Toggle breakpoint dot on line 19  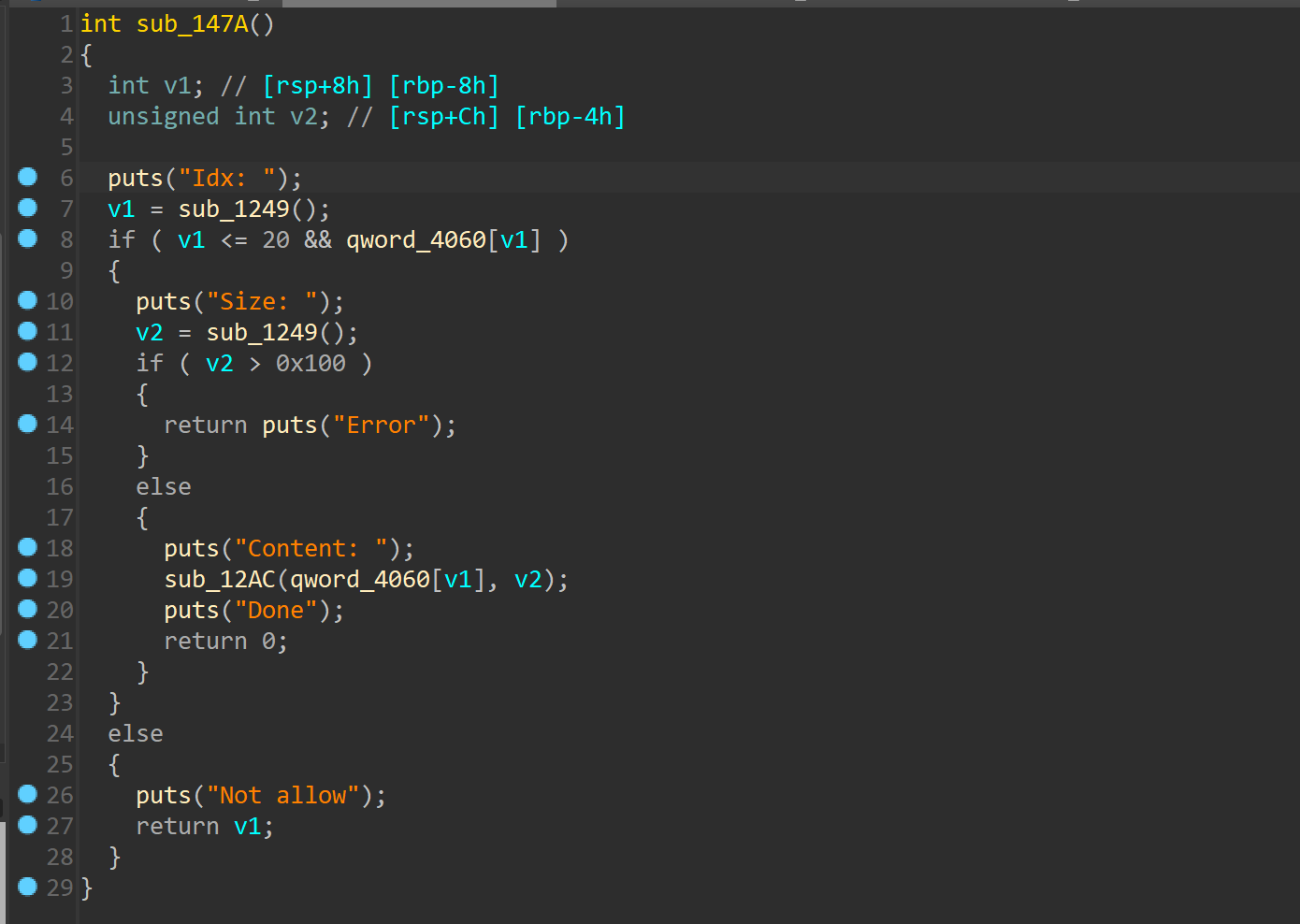click(x=28, y=578)
